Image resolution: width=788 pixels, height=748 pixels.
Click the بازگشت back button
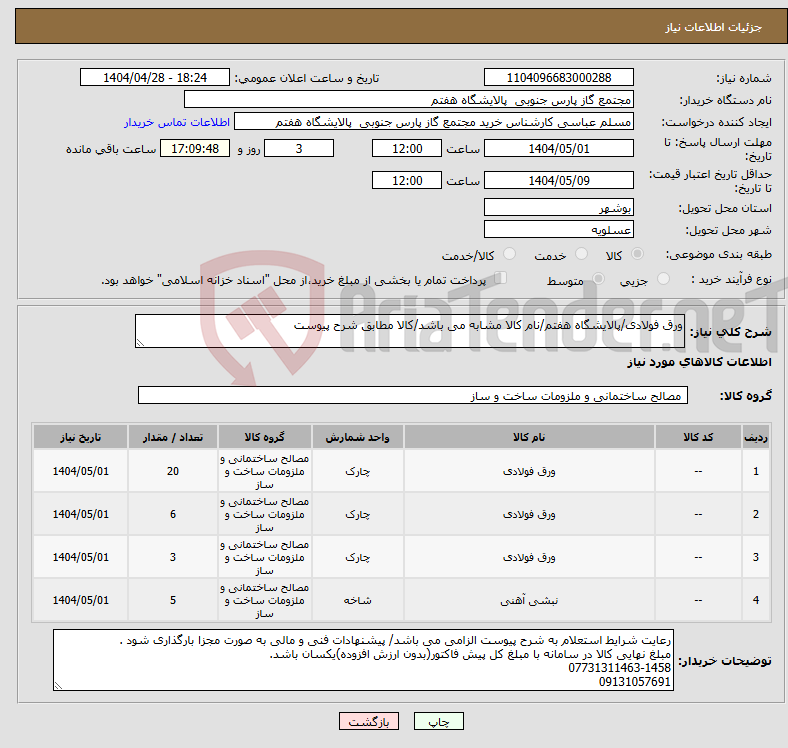coord(369,721)
